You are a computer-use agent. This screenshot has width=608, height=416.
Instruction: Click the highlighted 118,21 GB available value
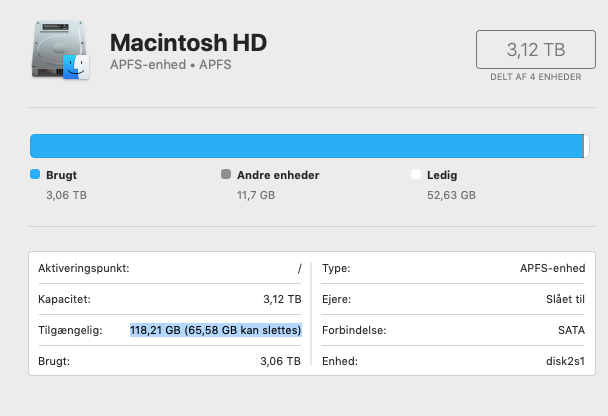coord(216,330)
